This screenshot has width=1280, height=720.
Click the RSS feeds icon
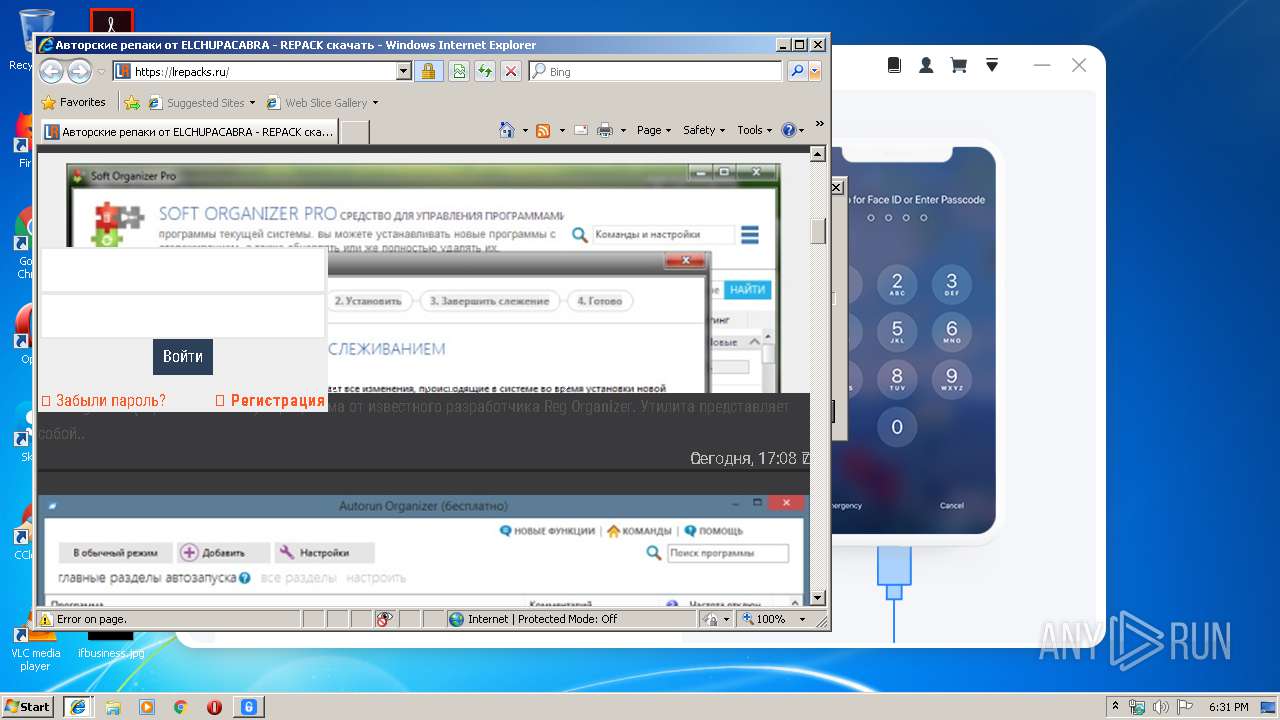point(543,130)
